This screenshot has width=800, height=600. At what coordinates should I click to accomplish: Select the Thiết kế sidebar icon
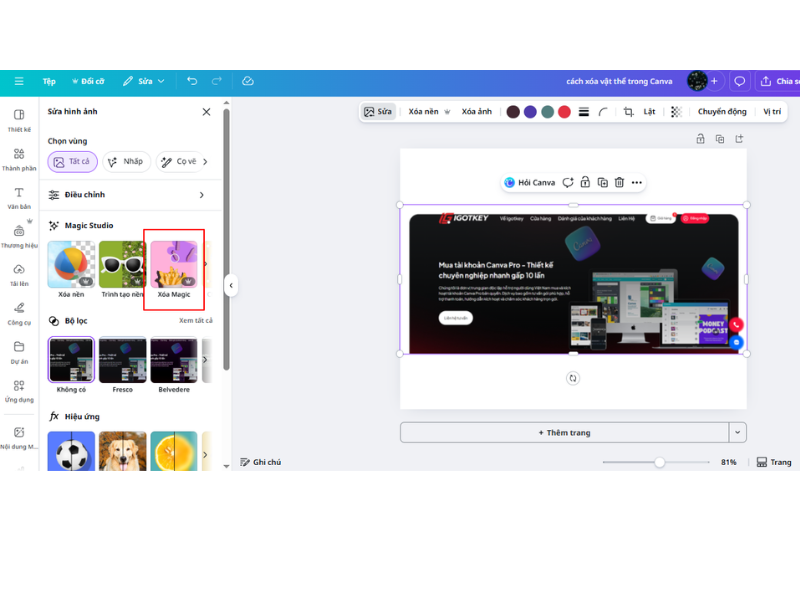(x=17, y=119)
